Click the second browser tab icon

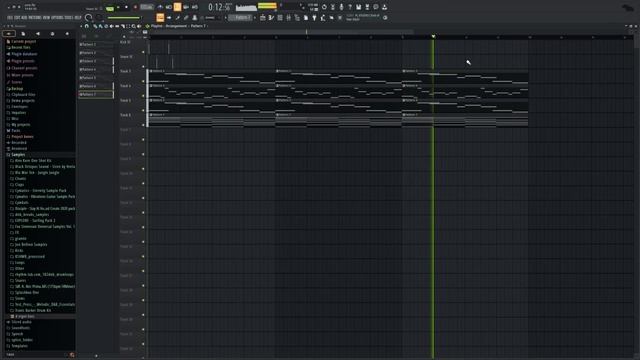point(23,33)
